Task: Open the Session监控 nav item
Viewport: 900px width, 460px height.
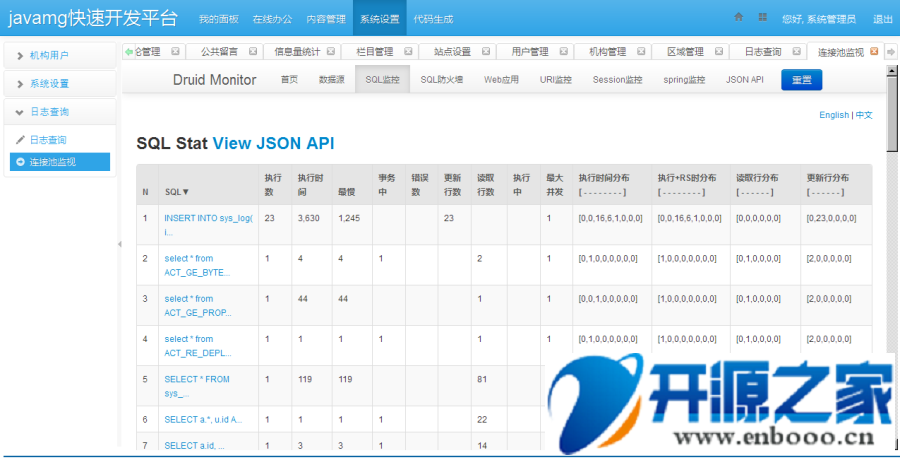Action: [x=617, y=80]
